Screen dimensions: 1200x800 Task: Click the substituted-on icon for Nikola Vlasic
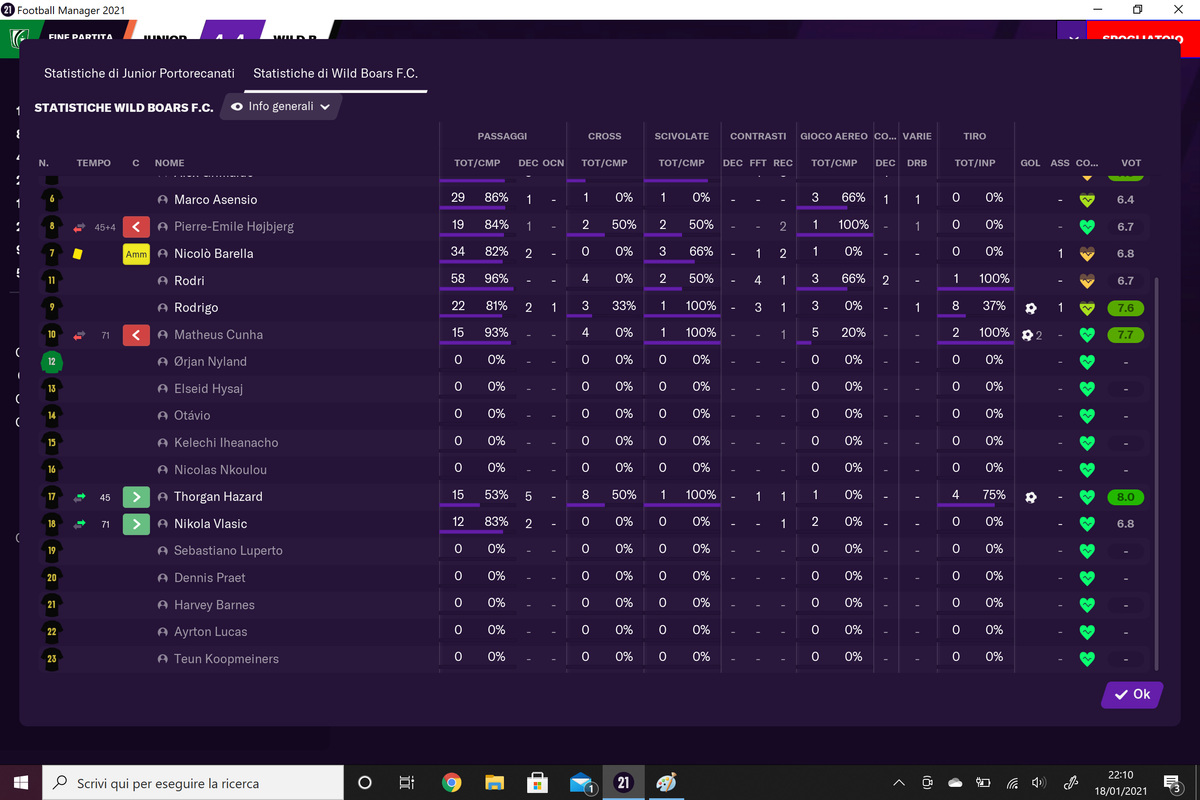(x=136, y=524)
